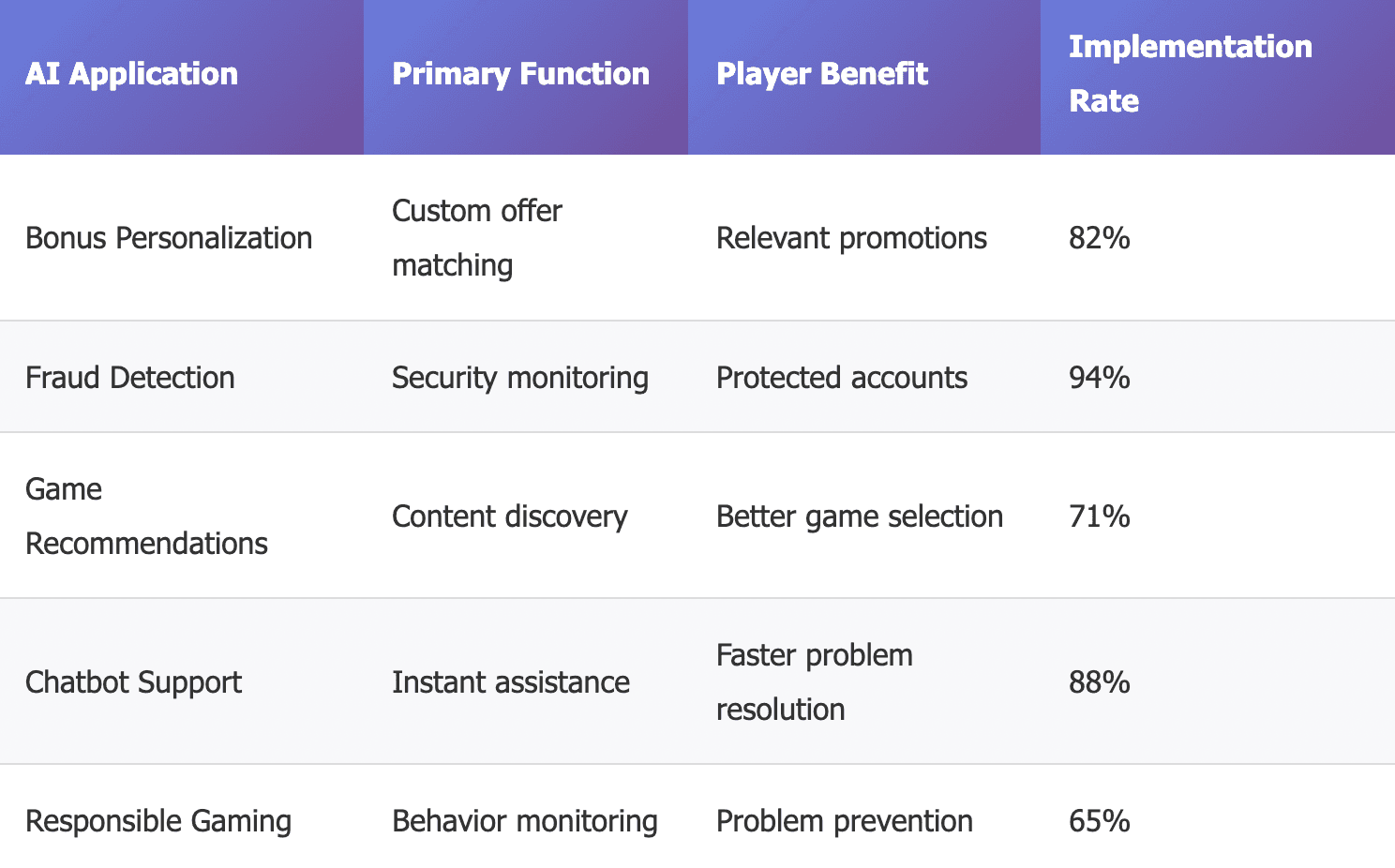Click the 94% implementation rate value
The width and height of the screenshot is (1395, 868).
point(1099,378)
